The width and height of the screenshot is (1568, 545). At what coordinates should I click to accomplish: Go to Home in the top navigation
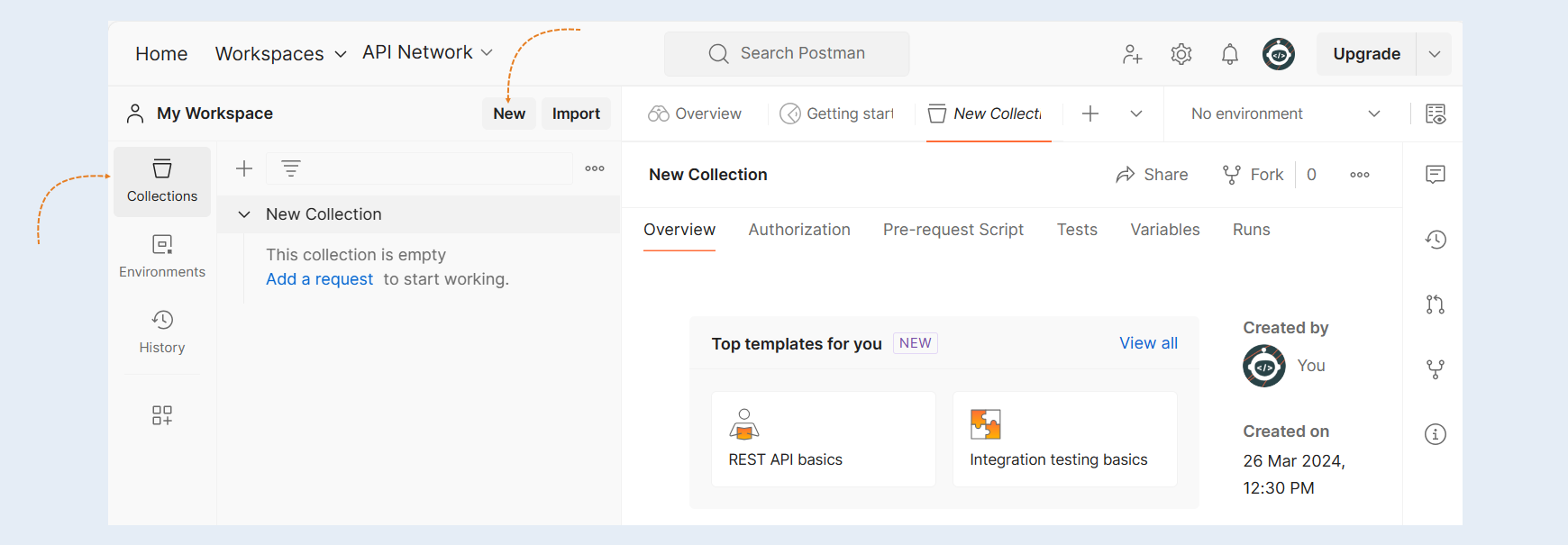pos(161,54)
